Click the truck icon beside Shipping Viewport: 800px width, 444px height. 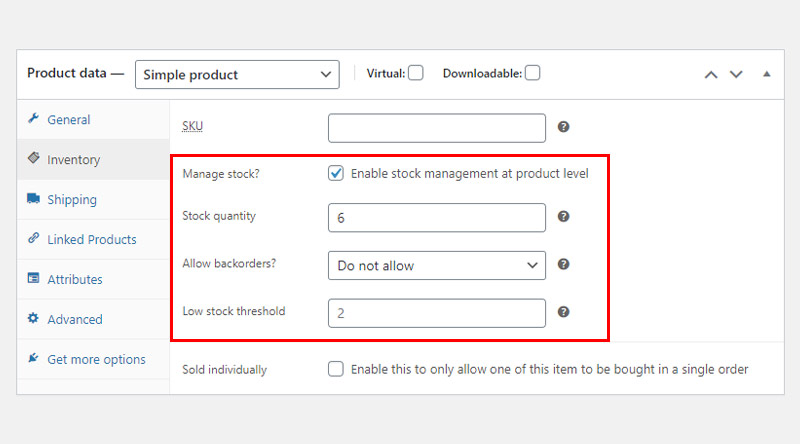(34, 199)
